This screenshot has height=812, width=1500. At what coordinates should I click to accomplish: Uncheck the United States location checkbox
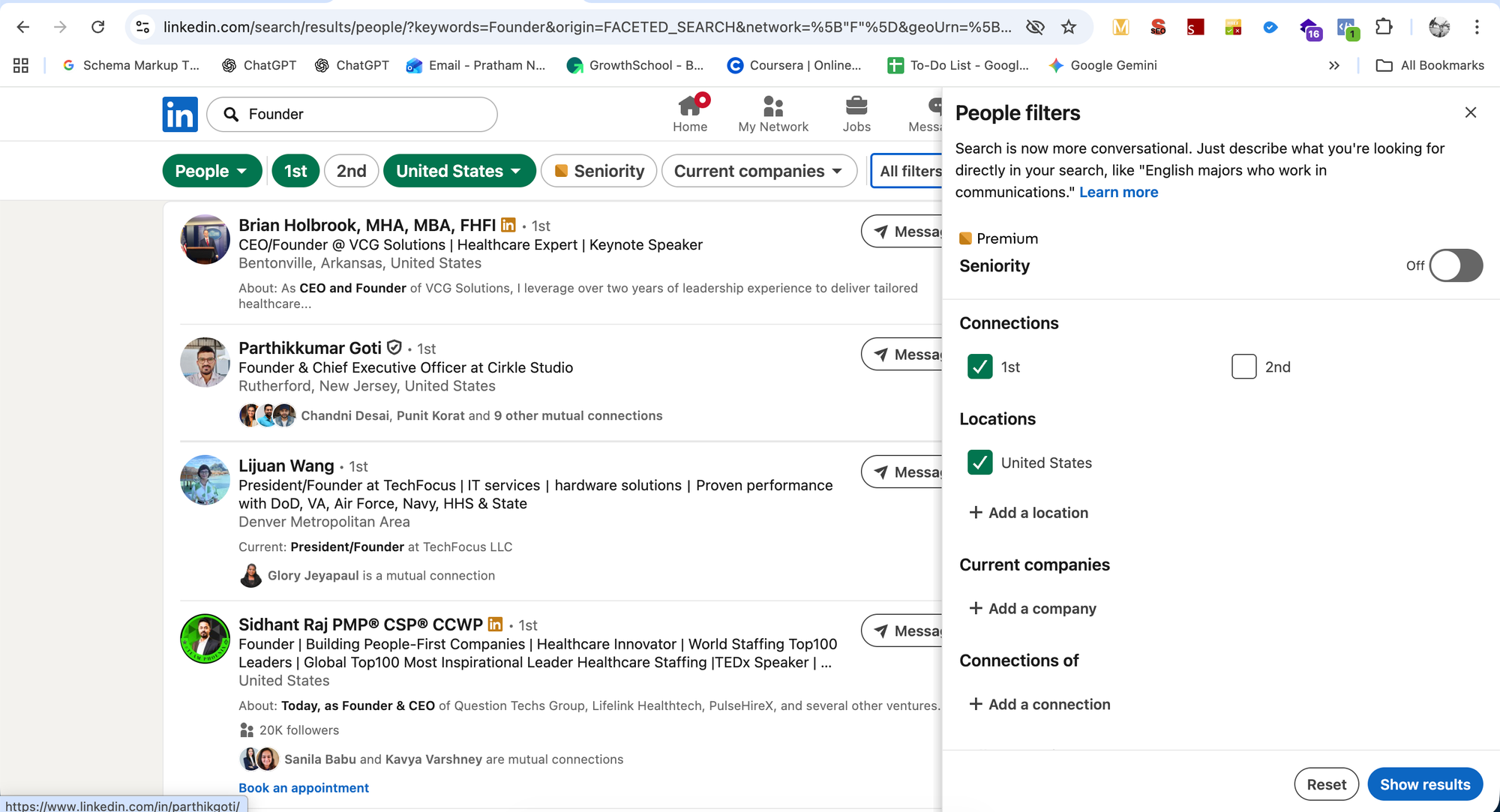point(979,463)
